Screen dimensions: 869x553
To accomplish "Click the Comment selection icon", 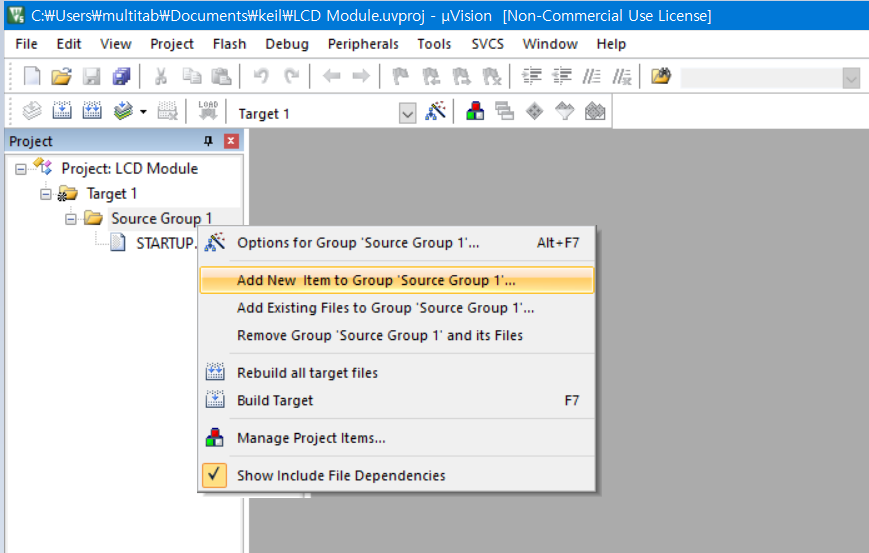I will (x=592, y=76).
